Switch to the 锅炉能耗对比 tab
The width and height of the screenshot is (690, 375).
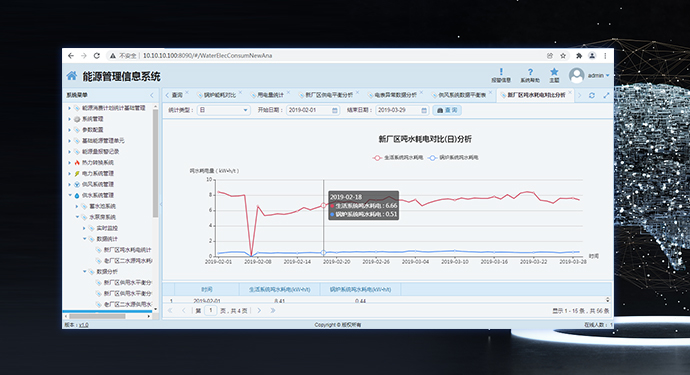click(x=220, y=95)
